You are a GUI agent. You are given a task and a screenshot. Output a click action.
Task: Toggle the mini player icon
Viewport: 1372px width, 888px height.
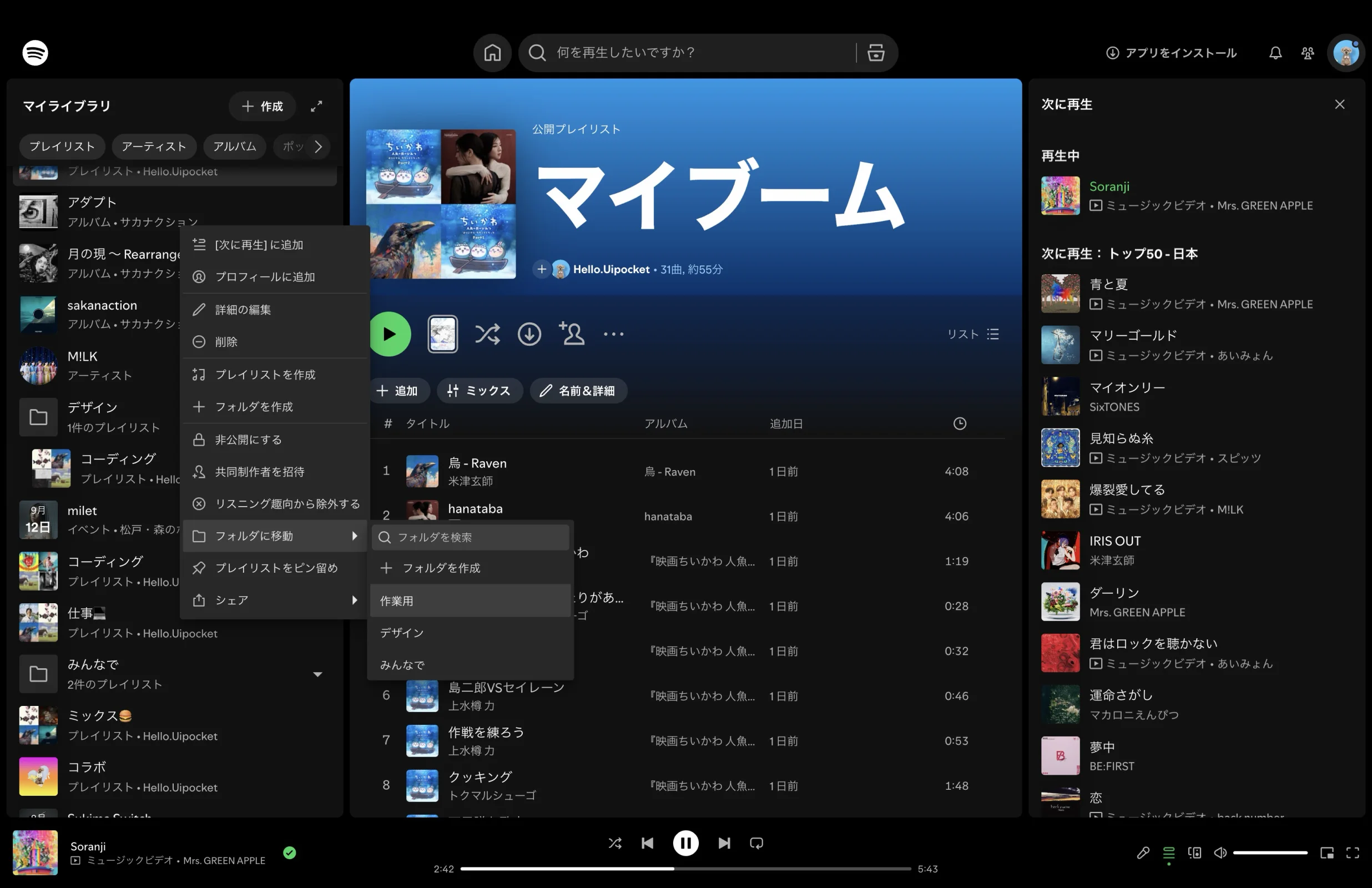tap(1326, 852)
